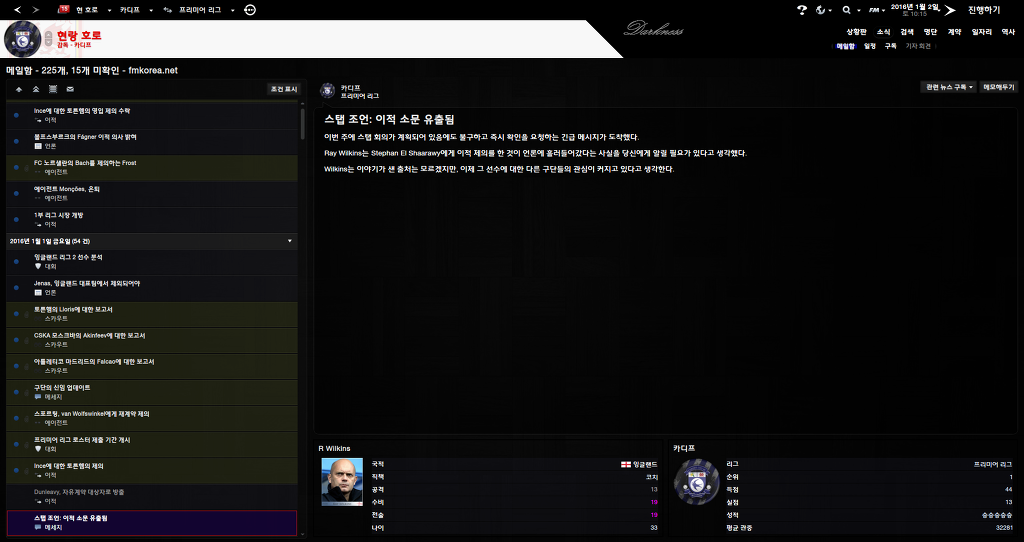Click the Cardiff badge in club panel
Image resolution: width=1024 pixels, height=542 pixels.
point(696,481)
